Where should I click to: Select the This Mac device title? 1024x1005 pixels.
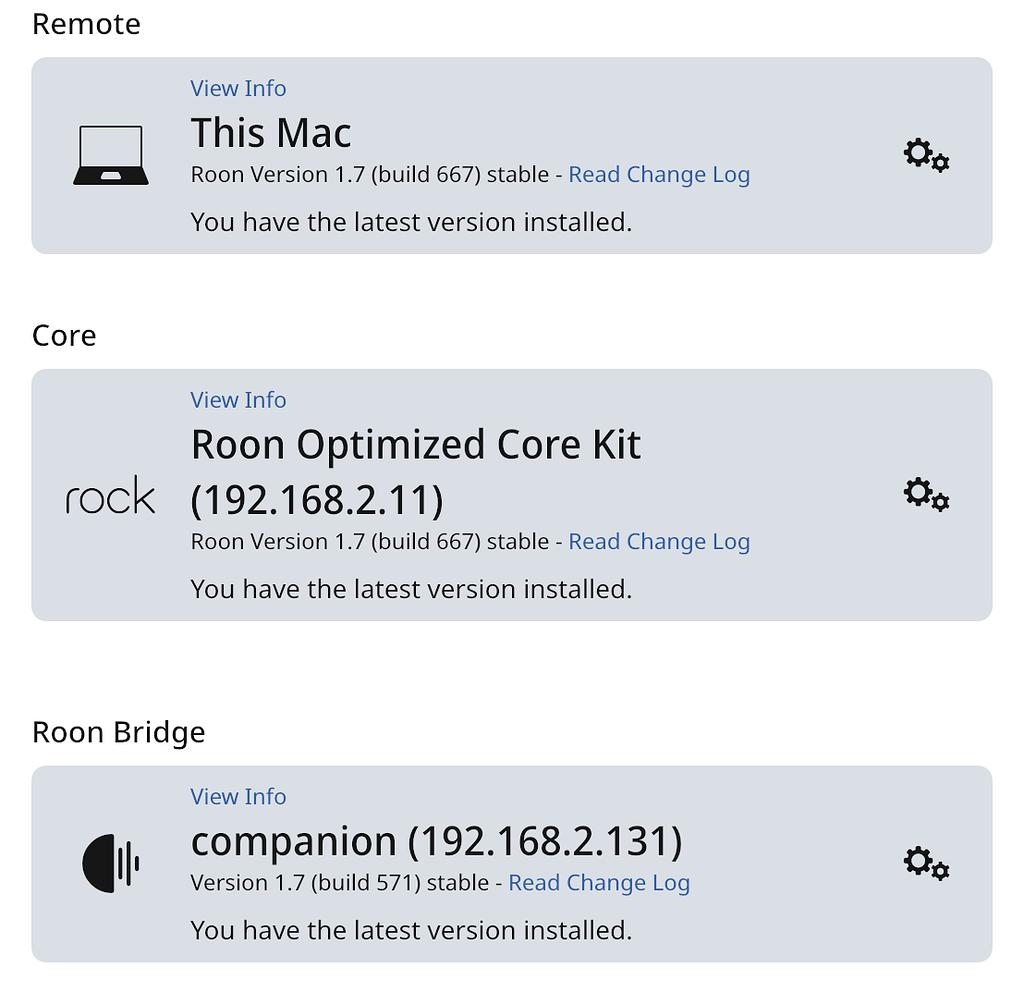coord(270,132)
